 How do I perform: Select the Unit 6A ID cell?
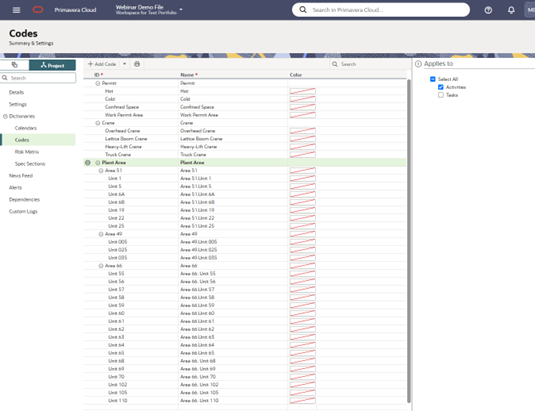pos(116,194)
